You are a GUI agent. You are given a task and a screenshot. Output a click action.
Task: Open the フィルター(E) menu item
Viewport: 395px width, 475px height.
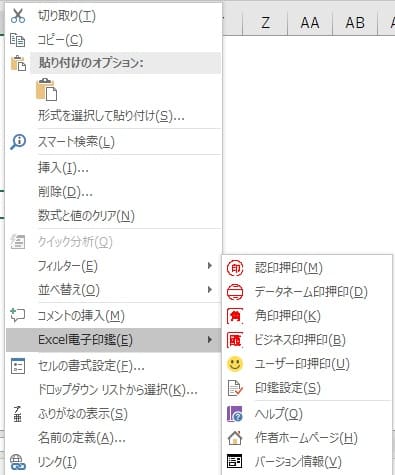[x=68, y=266]
